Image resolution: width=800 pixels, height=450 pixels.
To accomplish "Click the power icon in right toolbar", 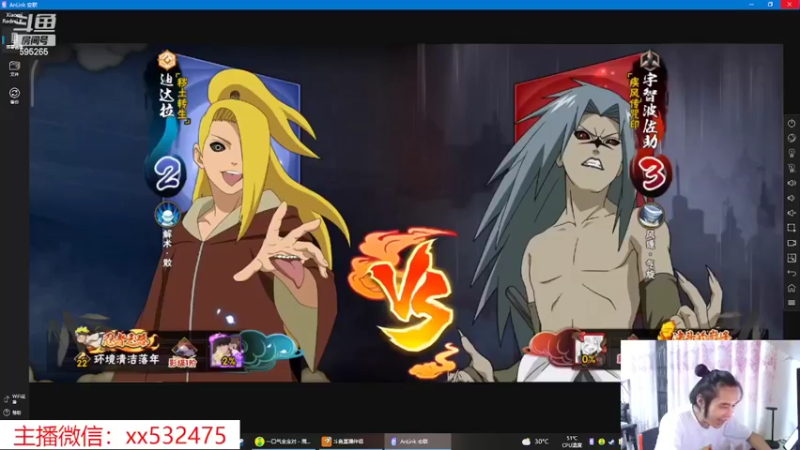I will 791,123.
